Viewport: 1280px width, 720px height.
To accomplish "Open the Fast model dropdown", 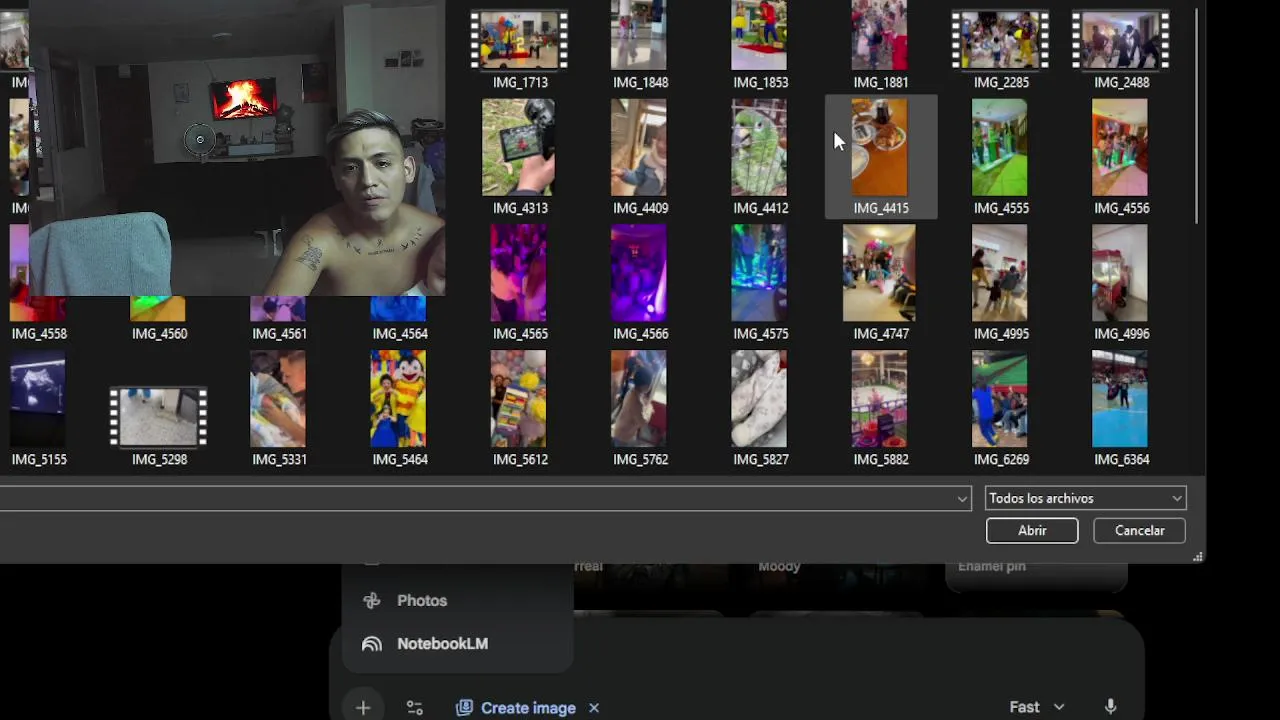I will tap(1037, 707).
